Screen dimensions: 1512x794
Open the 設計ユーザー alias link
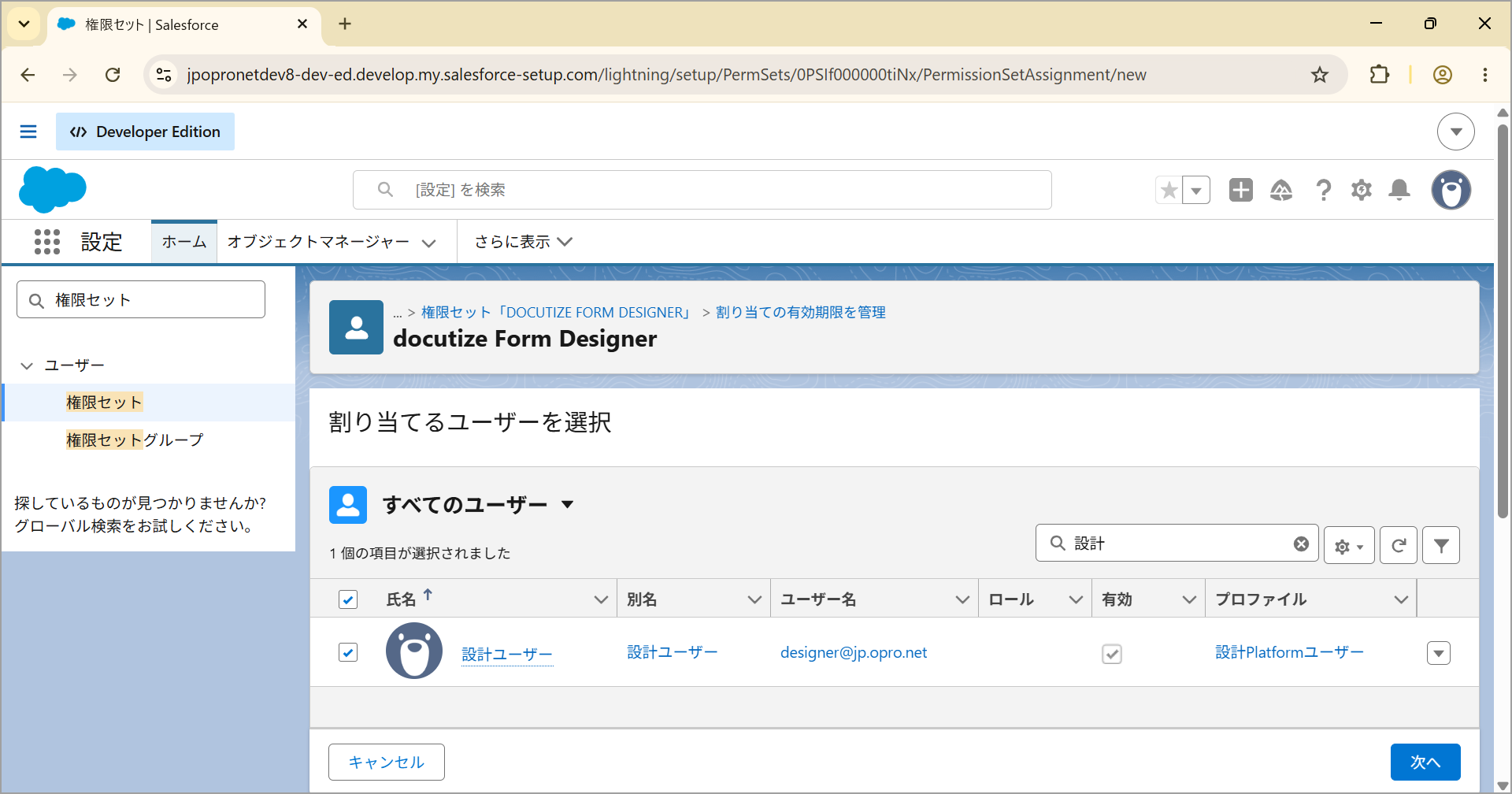(673, 652)
